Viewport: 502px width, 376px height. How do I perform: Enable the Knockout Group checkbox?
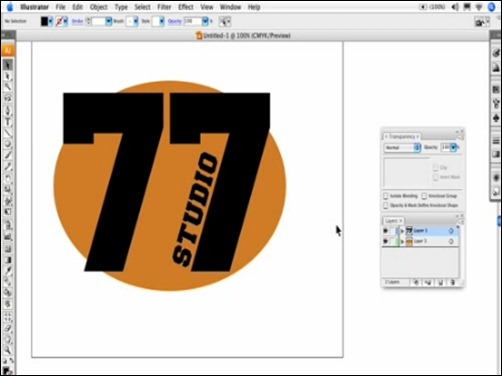click(x=424, y=196)
